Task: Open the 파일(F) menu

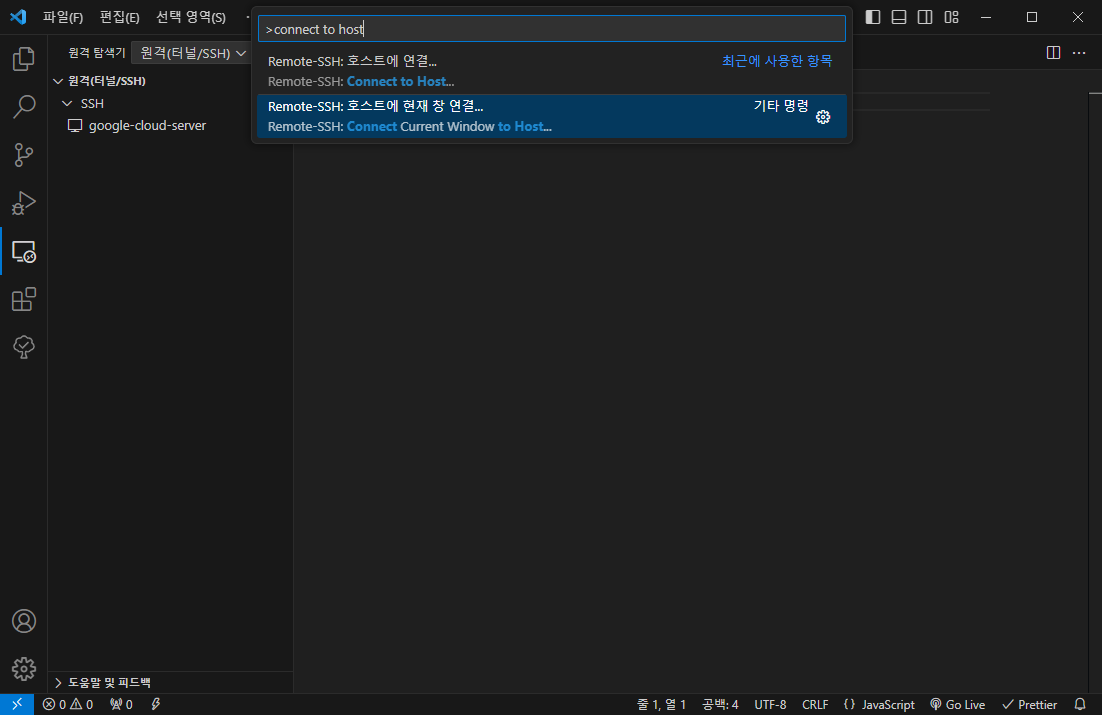Action: 63,17
